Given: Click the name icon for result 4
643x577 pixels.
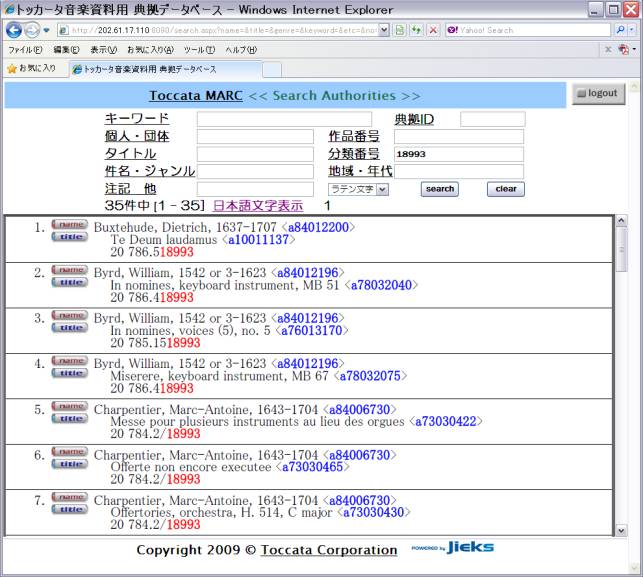Looking at the screenshot, I should [x=69, y=361].
